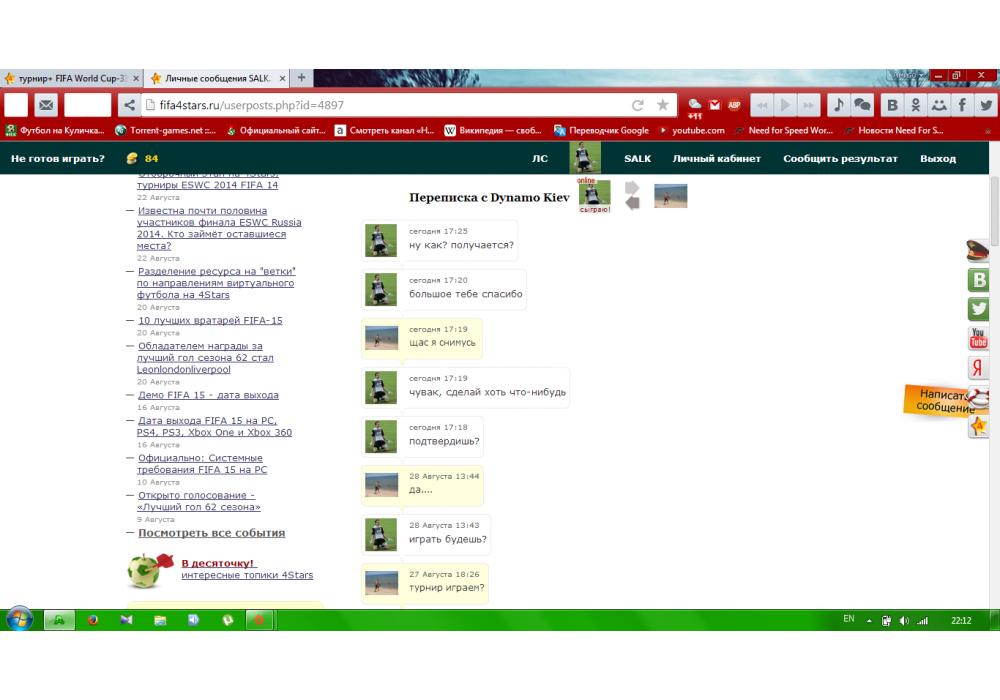This screenshot has width=1000, height=700.
Task: Reload the page using the refresh icon
Action: (637, 105)
